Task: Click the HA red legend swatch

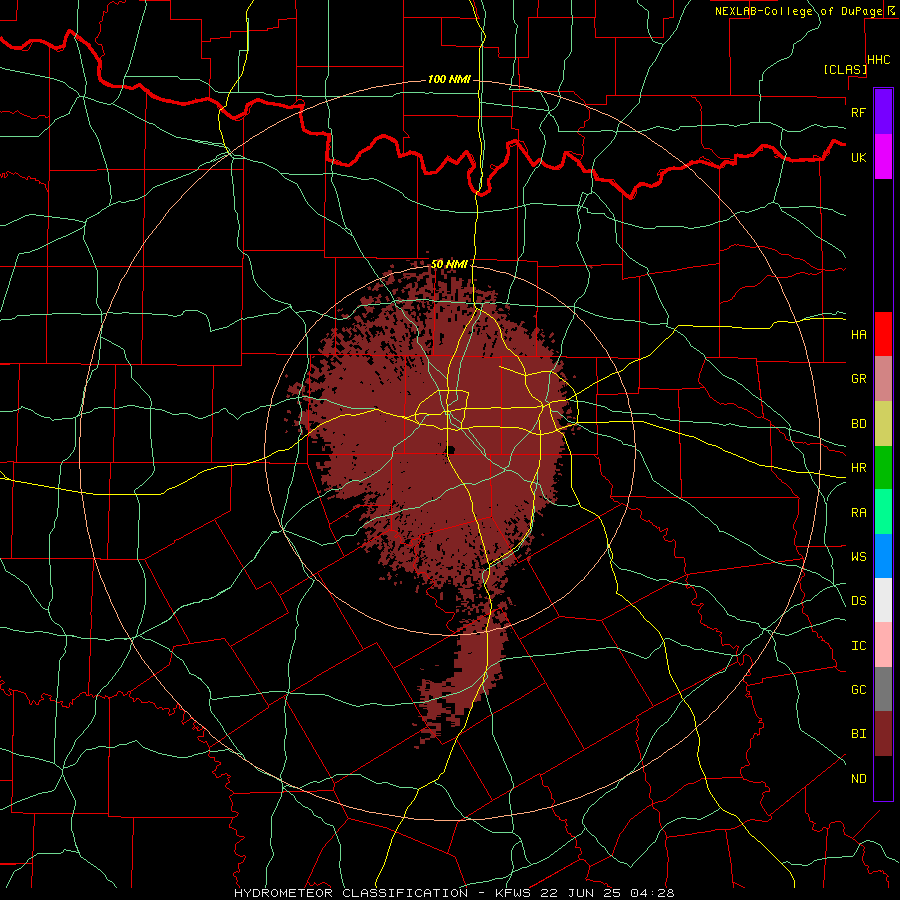Action: click(883, 334)
